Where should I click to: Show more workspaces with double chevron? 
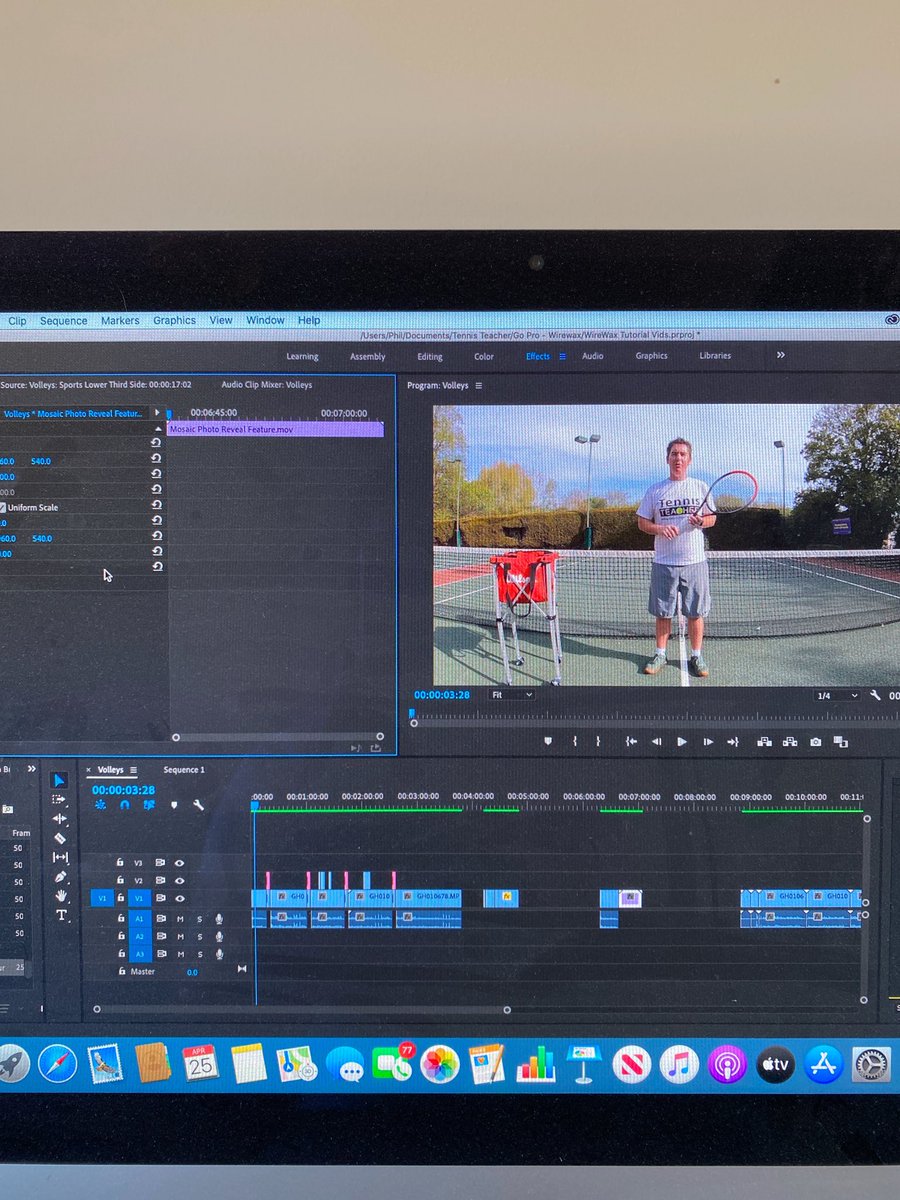[780, 355]
